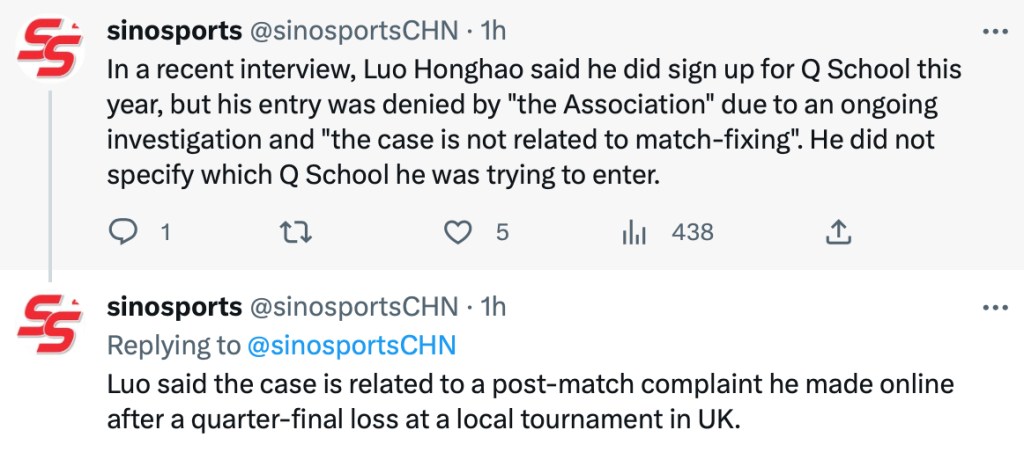
Task: Click the sinosports display name on the reply tweet
Action: point(174,306)
